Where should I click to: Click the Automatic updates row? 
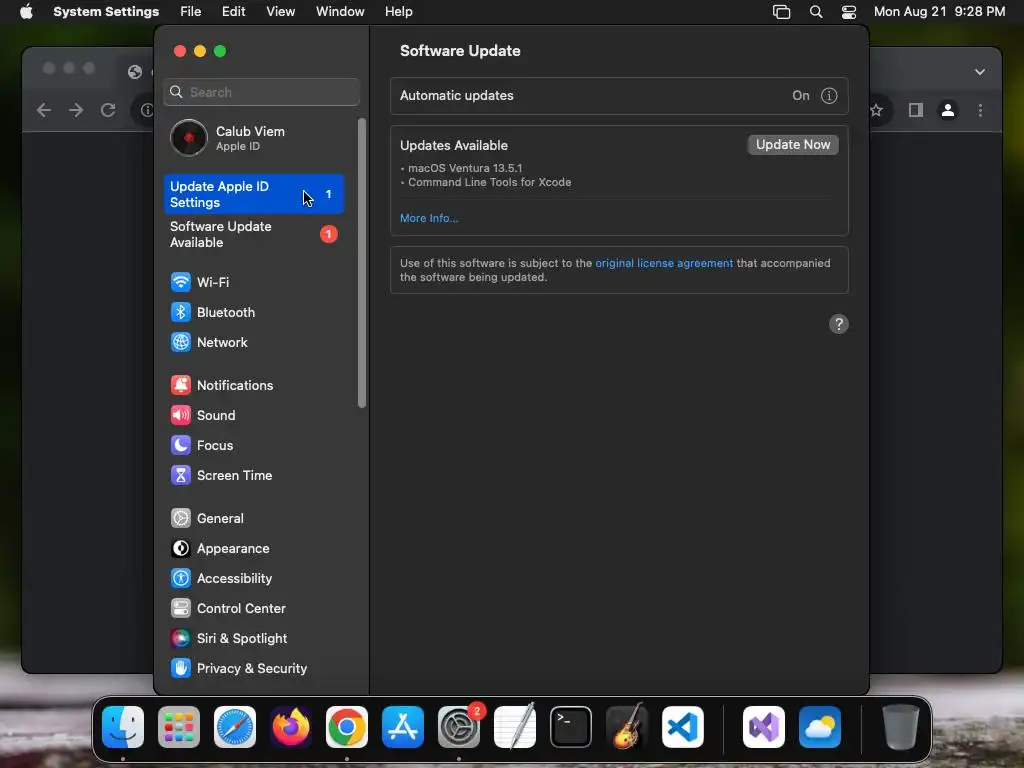point(619,96)
